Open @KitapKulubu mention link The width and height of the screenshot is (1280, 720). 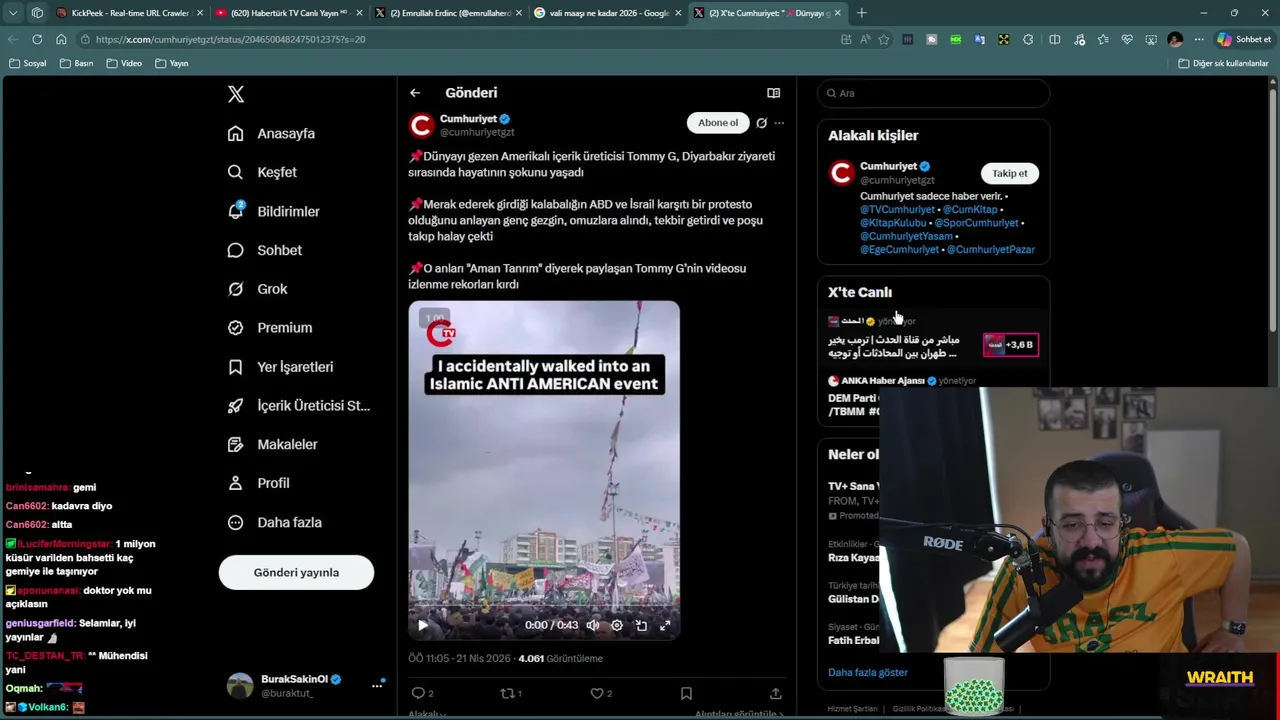tap(893, 223)
